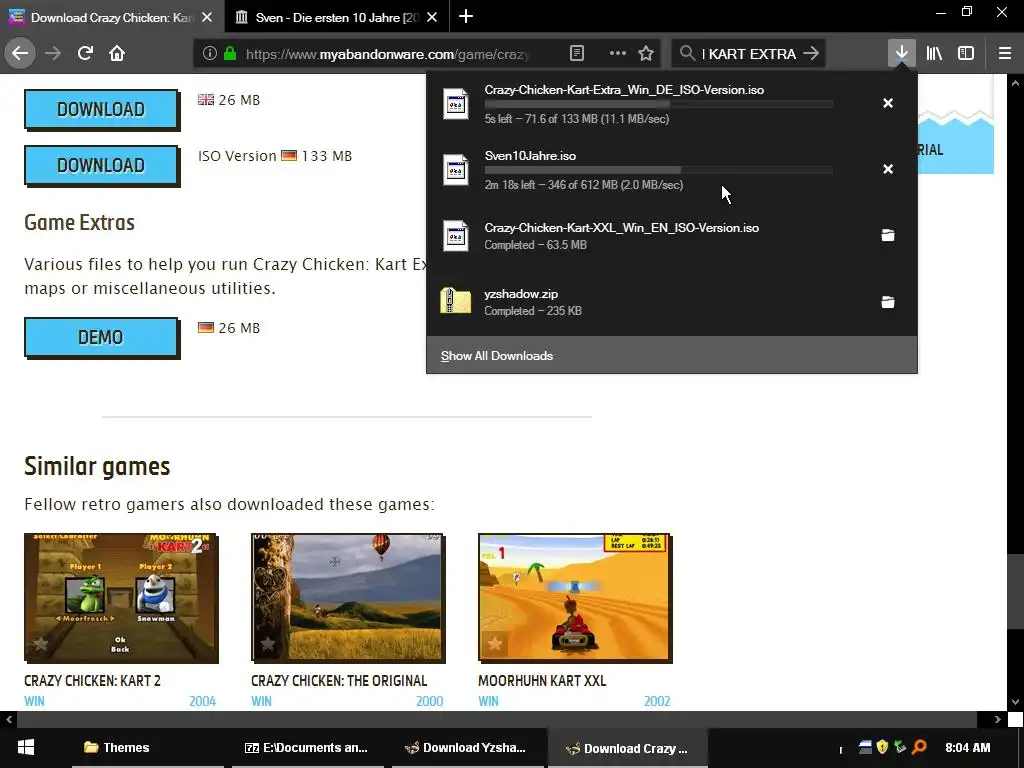Cancel the Crazy-Chicken-Kart-Extra ISO download
This screenshot has width=1024, height=768.
point(888,103)
